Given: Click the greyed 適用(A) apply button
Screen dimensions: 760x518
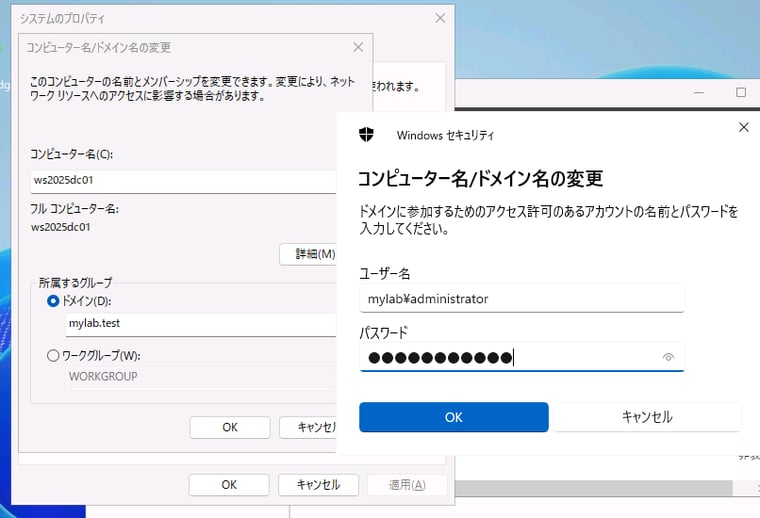Looking at the screenshot, I should point(407,485).
